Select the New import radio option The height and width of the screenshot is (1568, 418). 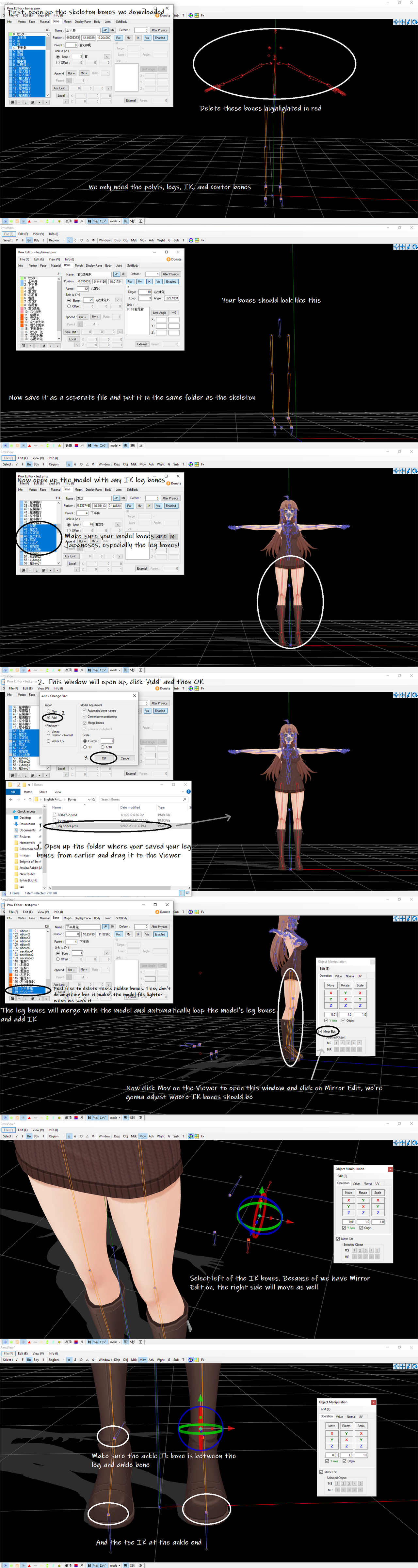pyautogui.click(x=49, y=711)
